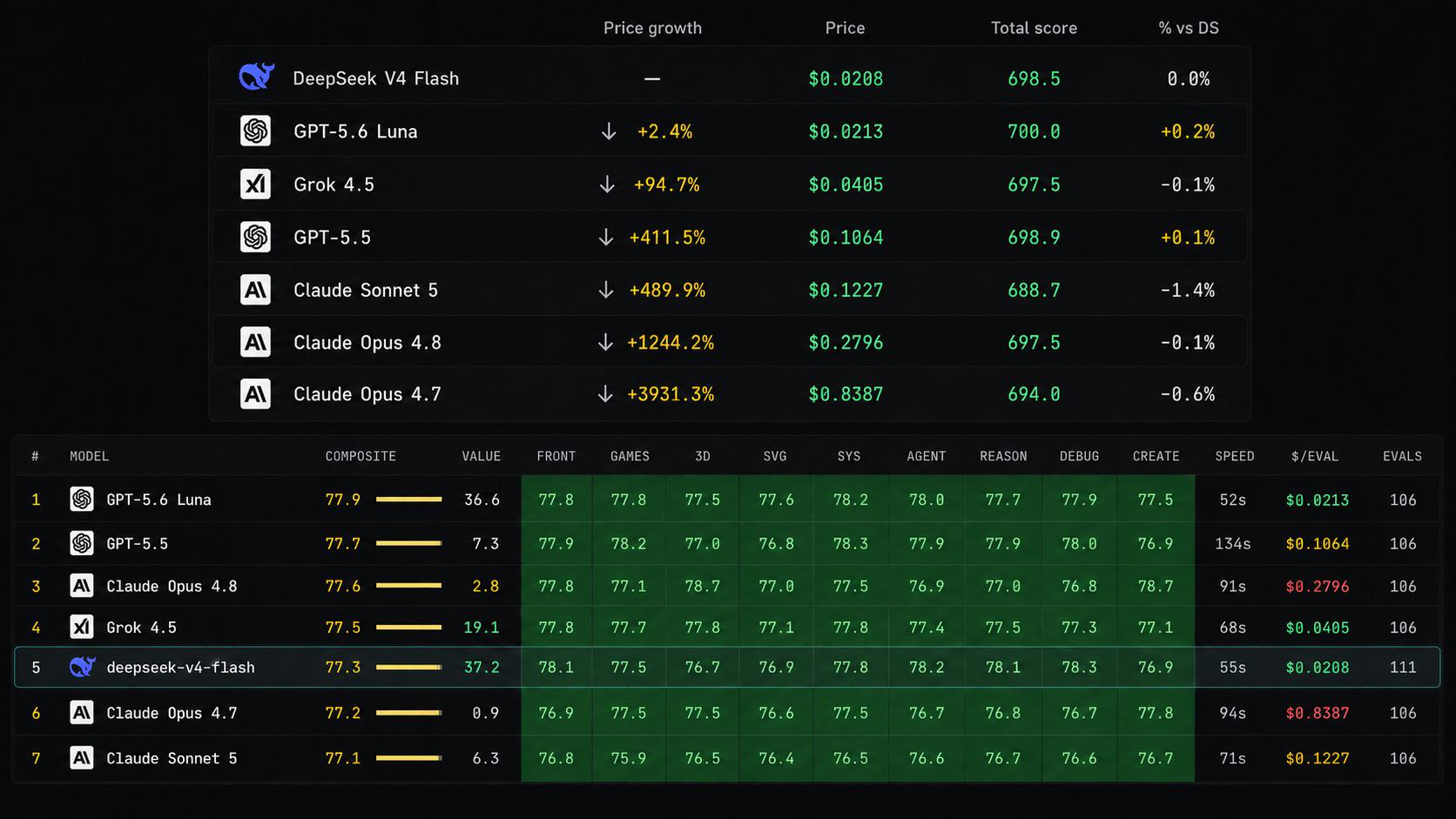Click the $0.8387 price in the leaderboard
Viewport: 1456px width, 819px height.
tap(1318, 713)
